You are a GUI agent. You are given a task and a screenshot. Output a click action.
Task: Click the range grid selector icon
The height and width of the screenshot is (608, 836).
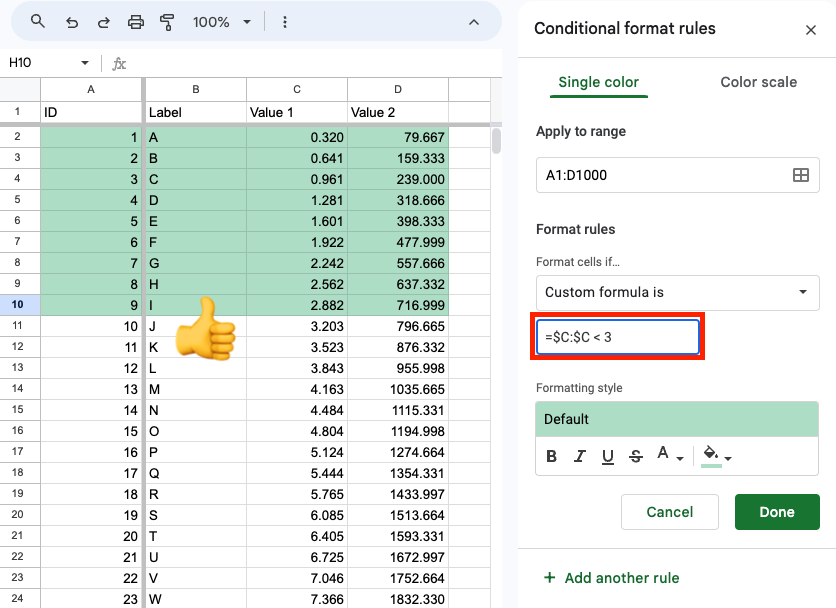coord(801,174)
